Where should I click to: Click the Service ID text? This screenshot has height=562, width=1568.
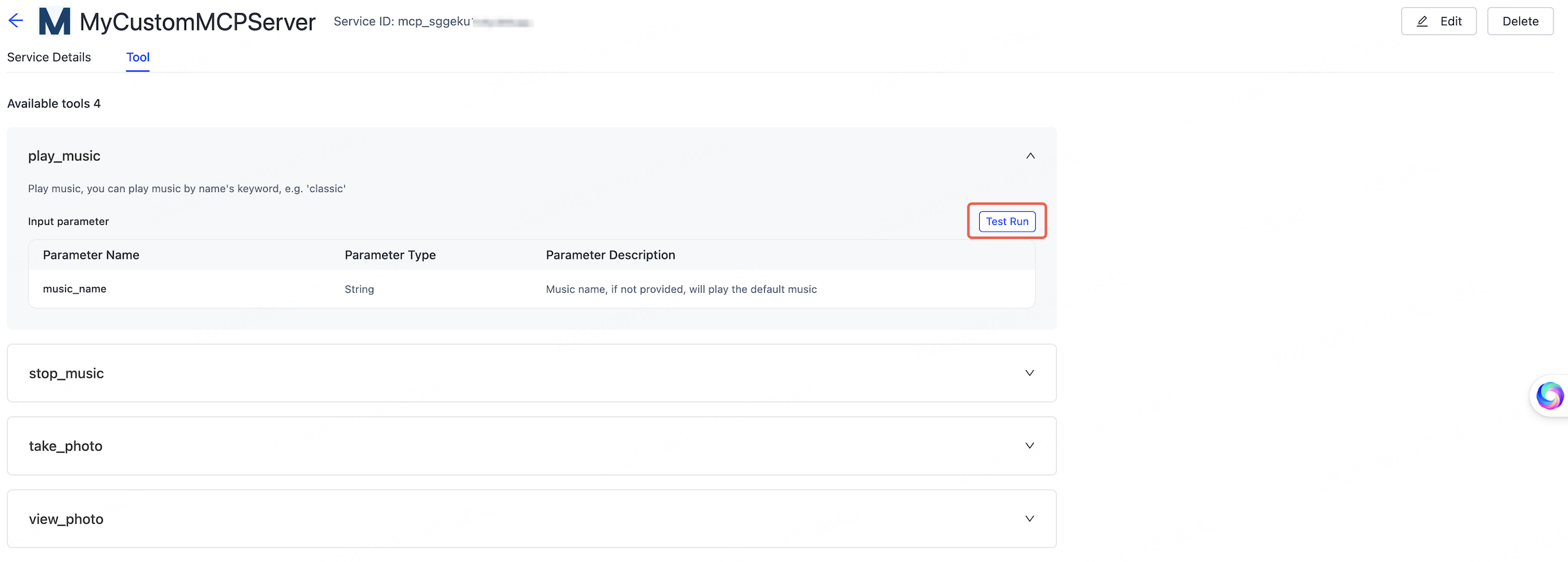point(433,22)
